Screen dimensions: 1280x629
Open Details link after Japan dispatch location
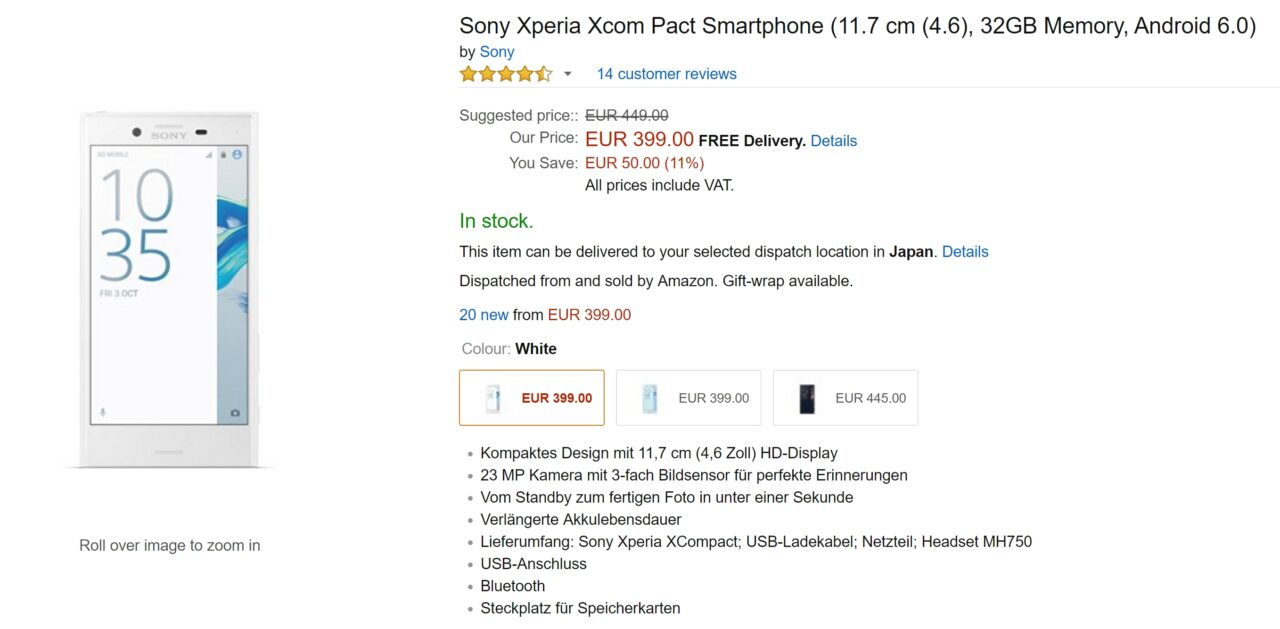(x=965, y=252)
